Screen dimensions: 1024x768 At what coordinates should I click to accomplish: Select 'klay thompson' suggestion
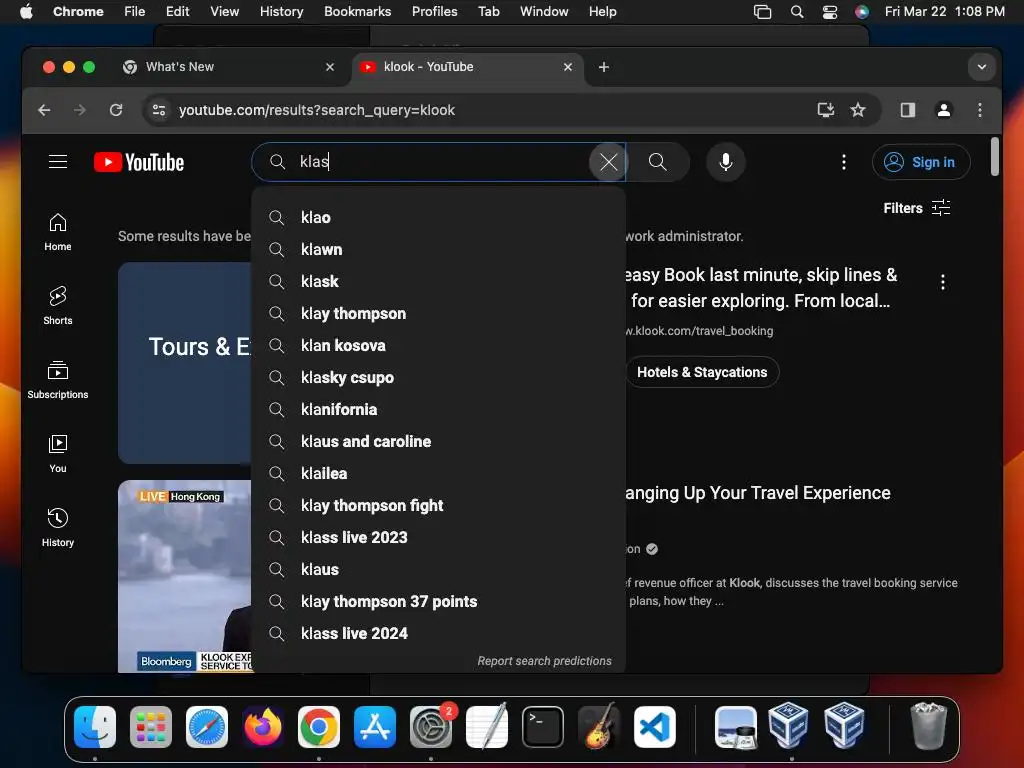coord(438,313)
